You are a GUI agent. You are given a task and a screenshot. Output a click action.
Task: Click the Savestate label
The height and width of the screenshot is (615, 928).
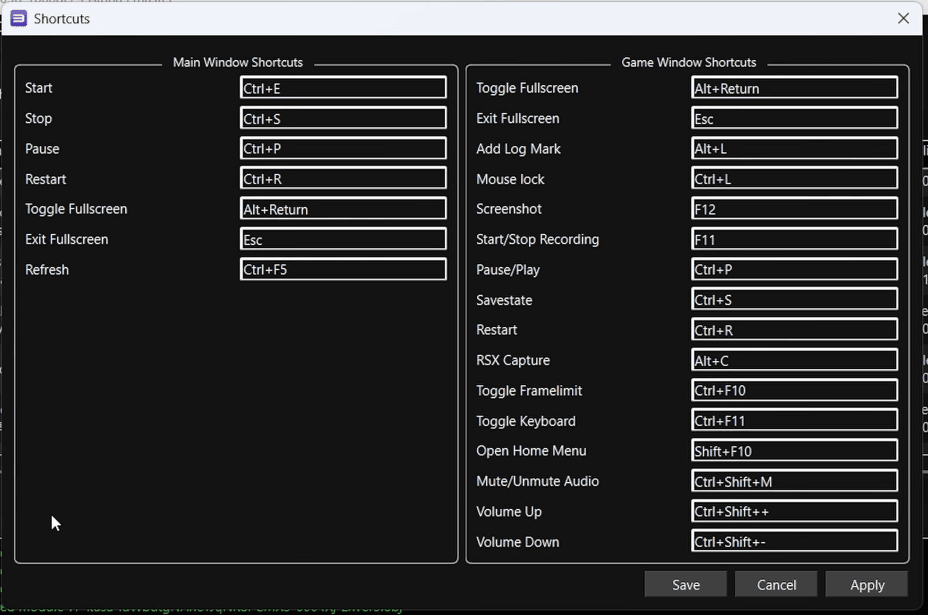click(504, 300)
